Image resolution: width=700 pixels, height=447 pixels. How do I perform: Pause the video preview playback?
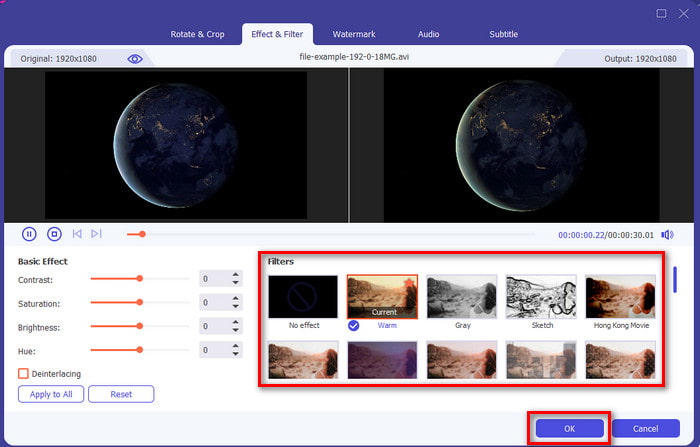click(29, 234)
